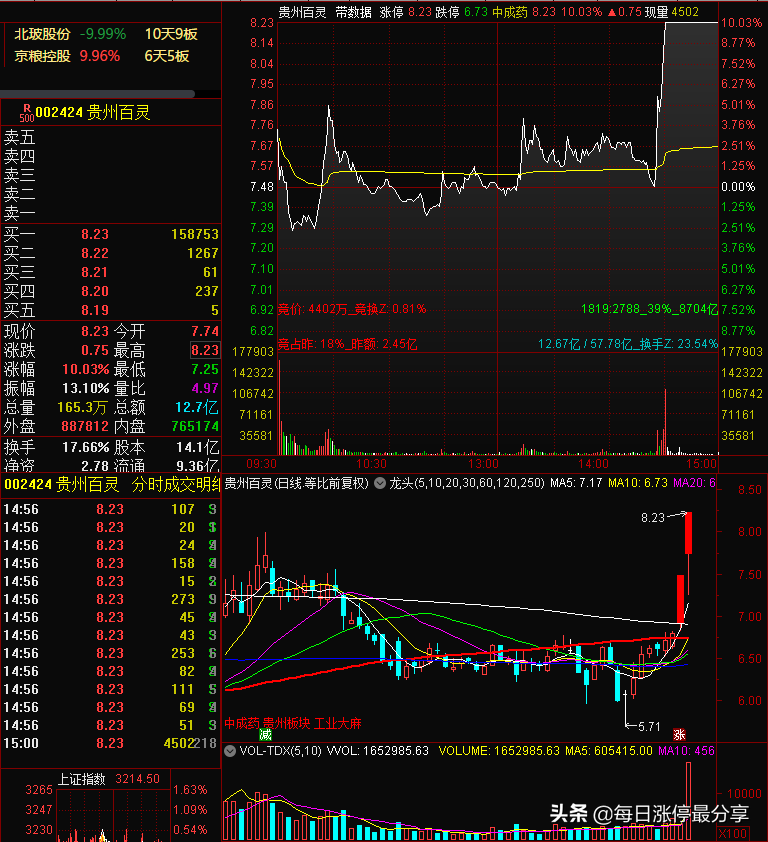The height and width of the screenshot is (842, 768).
Task: Click the R 500 marker beside stock code
Action: [x=26, y=113]
